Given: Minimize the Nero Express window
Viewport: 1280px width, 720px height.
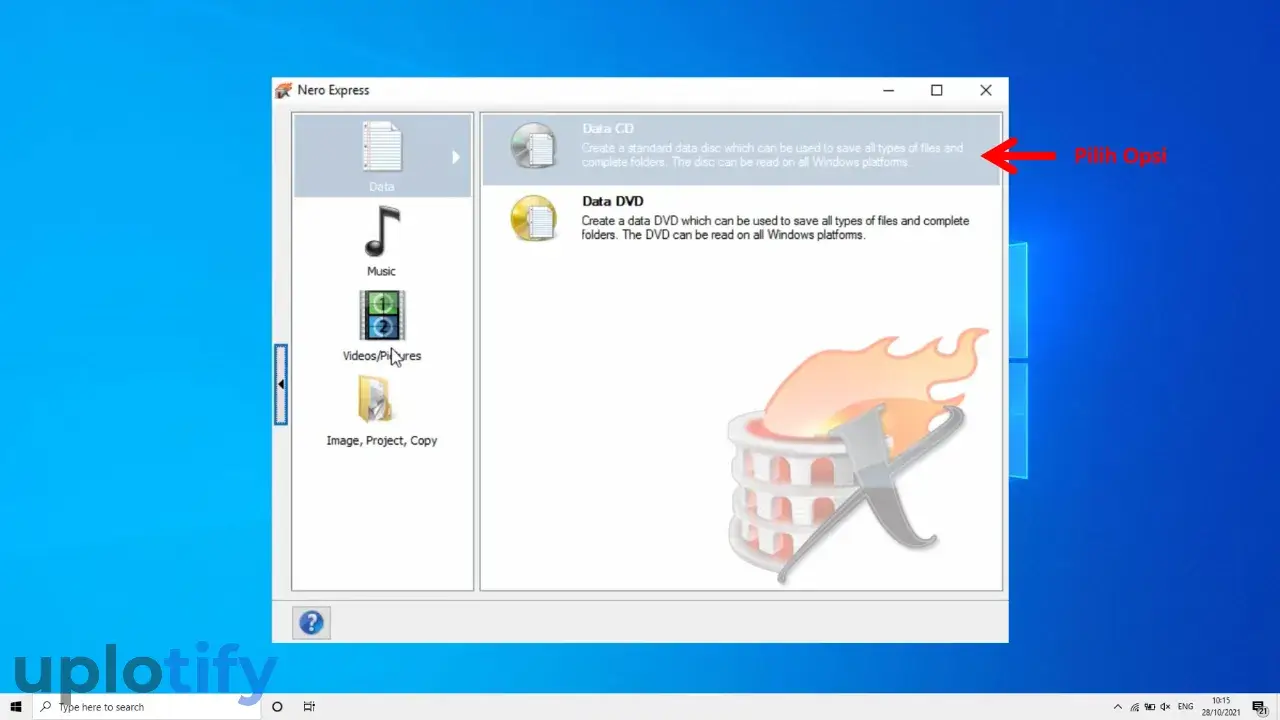Looking at the screenshot, I should pos(889,90).
